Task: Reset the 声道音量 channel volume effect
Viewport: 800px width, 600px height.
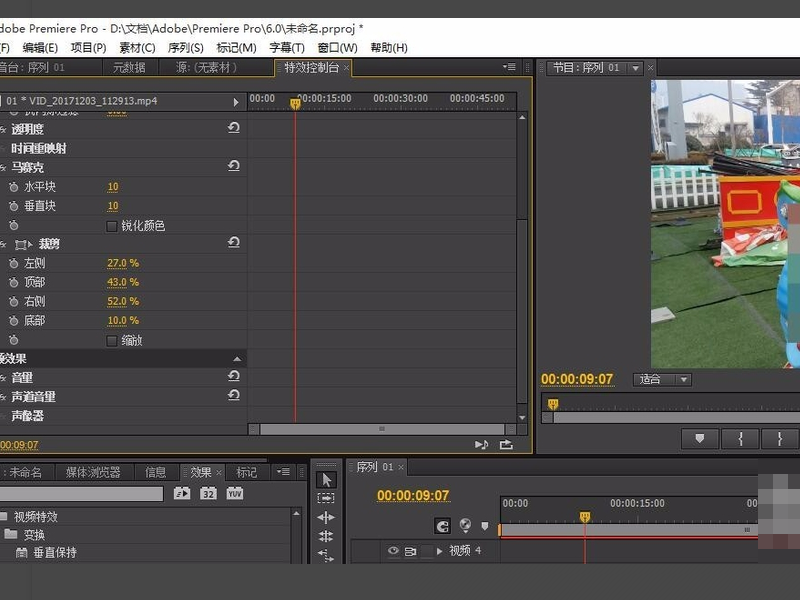Action: 234,395
